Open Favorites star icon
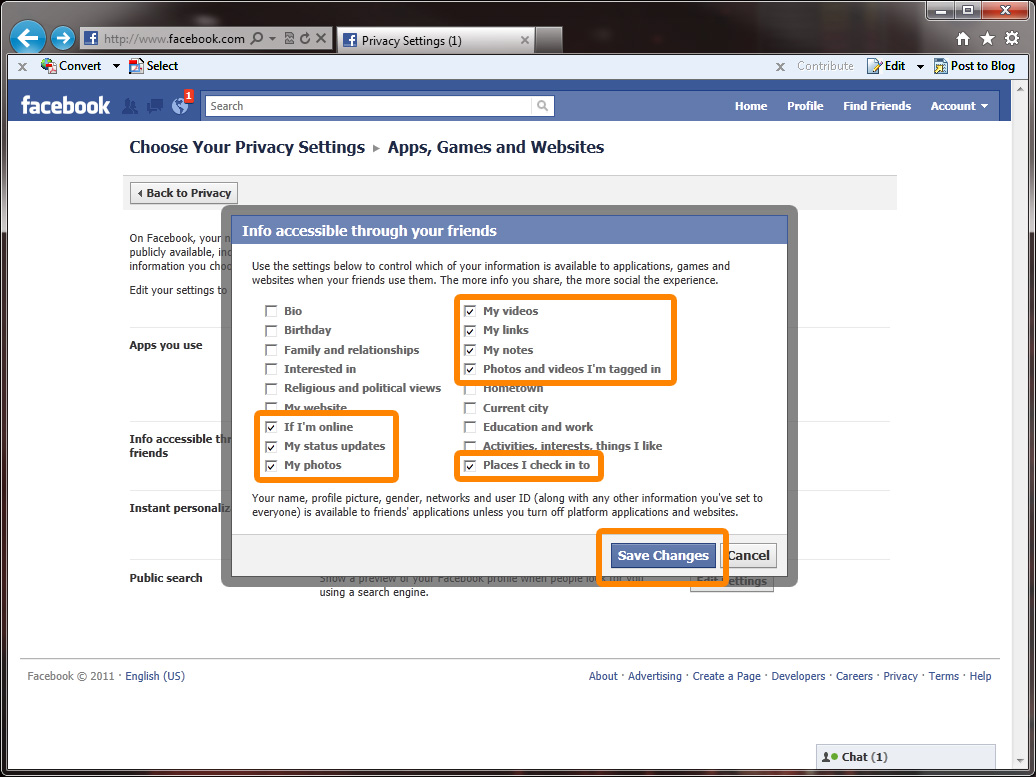 pyautogui.click(x=987, y=39)
